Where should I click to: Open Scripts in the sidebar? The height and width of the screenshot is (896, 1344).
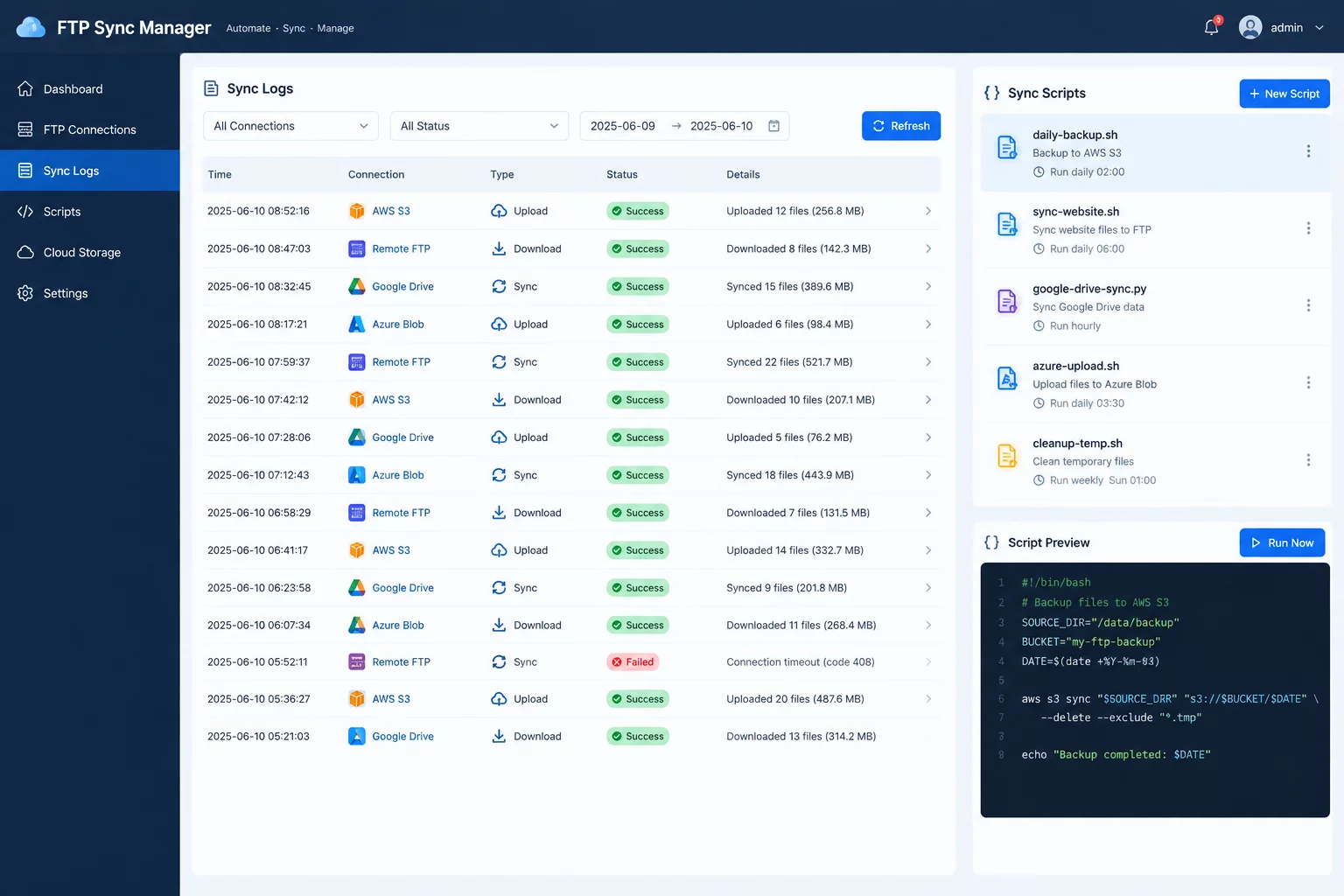90,212
